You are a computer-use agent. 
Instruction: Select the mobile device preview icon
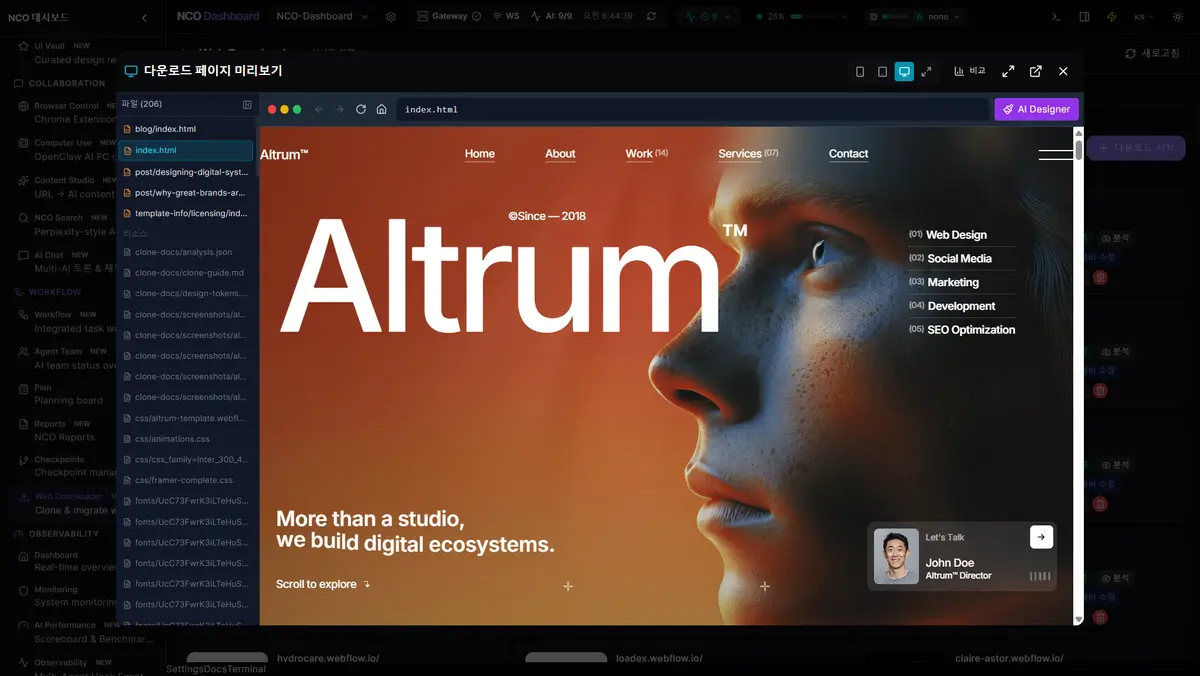tap(860, 71)
